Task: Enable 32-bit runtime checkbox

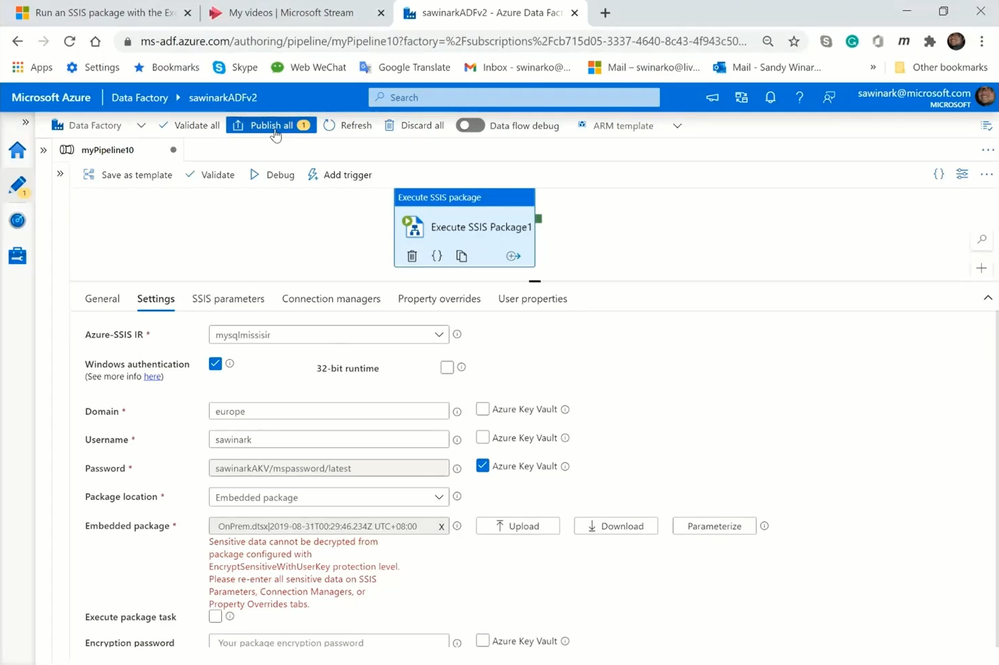Action: point(447,368)
